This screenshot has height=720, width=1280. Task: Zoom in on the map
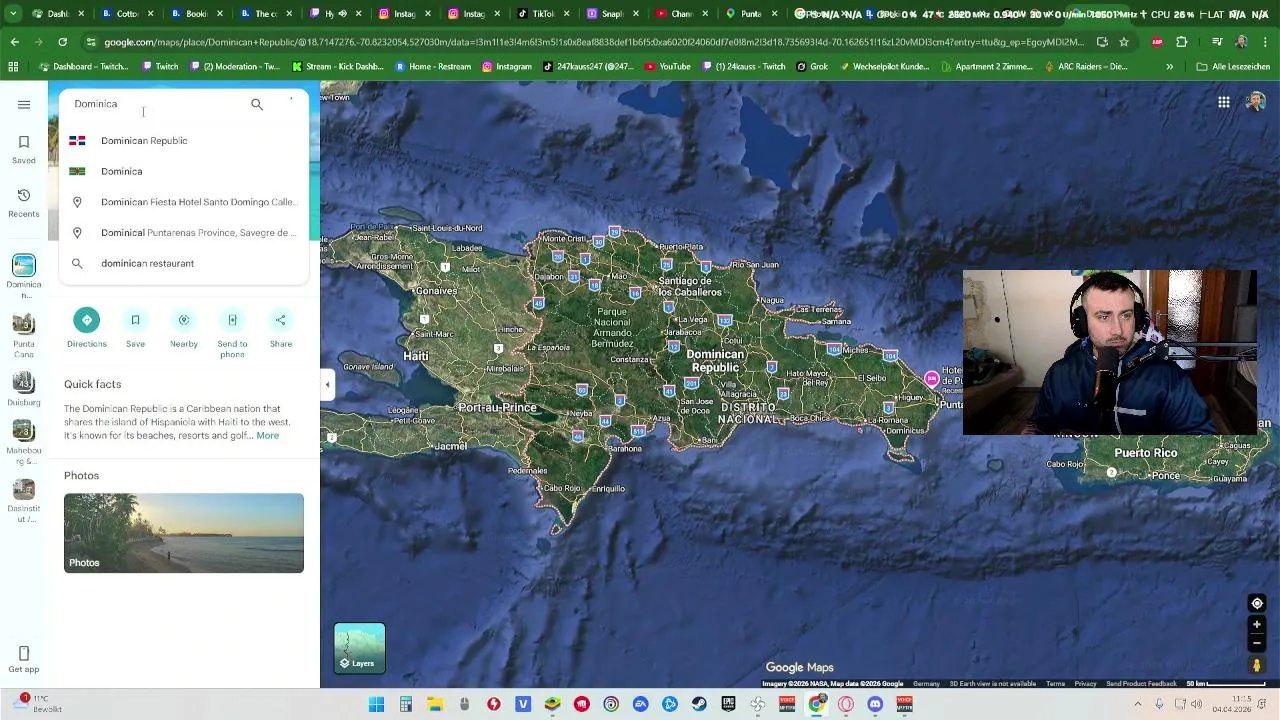click(1257, 625)
